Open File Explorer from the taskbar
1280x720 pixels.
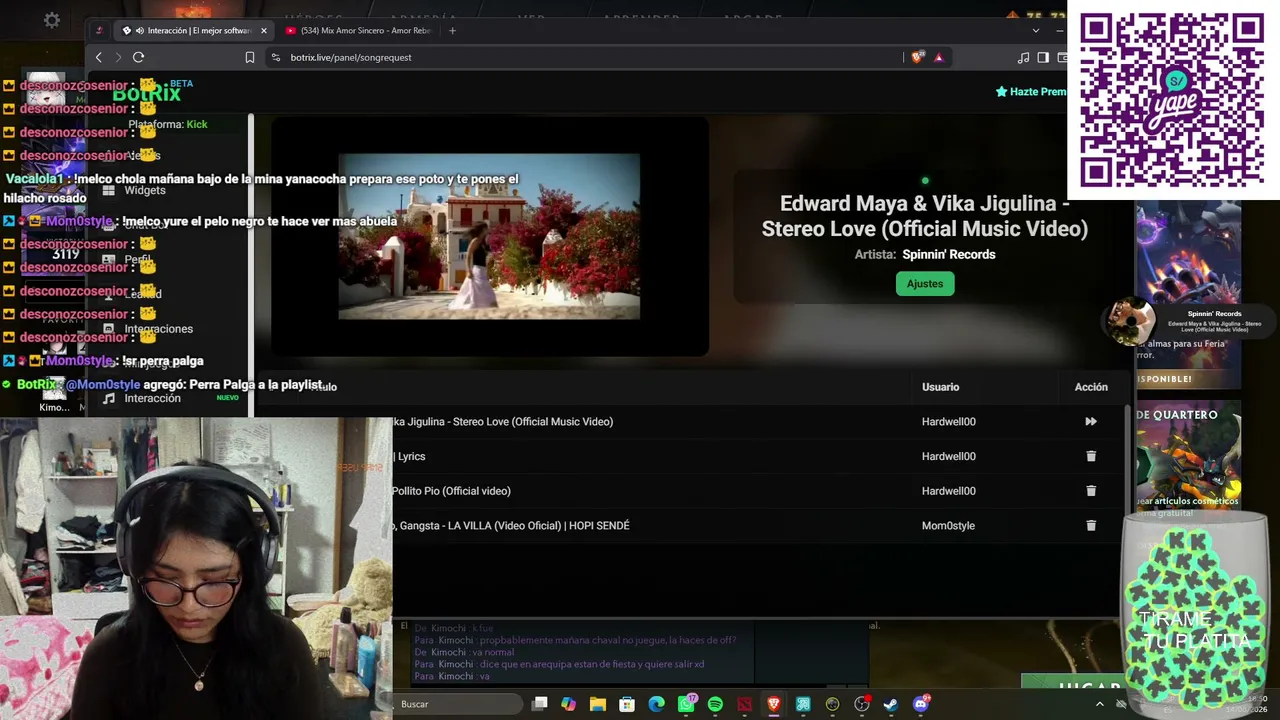point(598,704)
